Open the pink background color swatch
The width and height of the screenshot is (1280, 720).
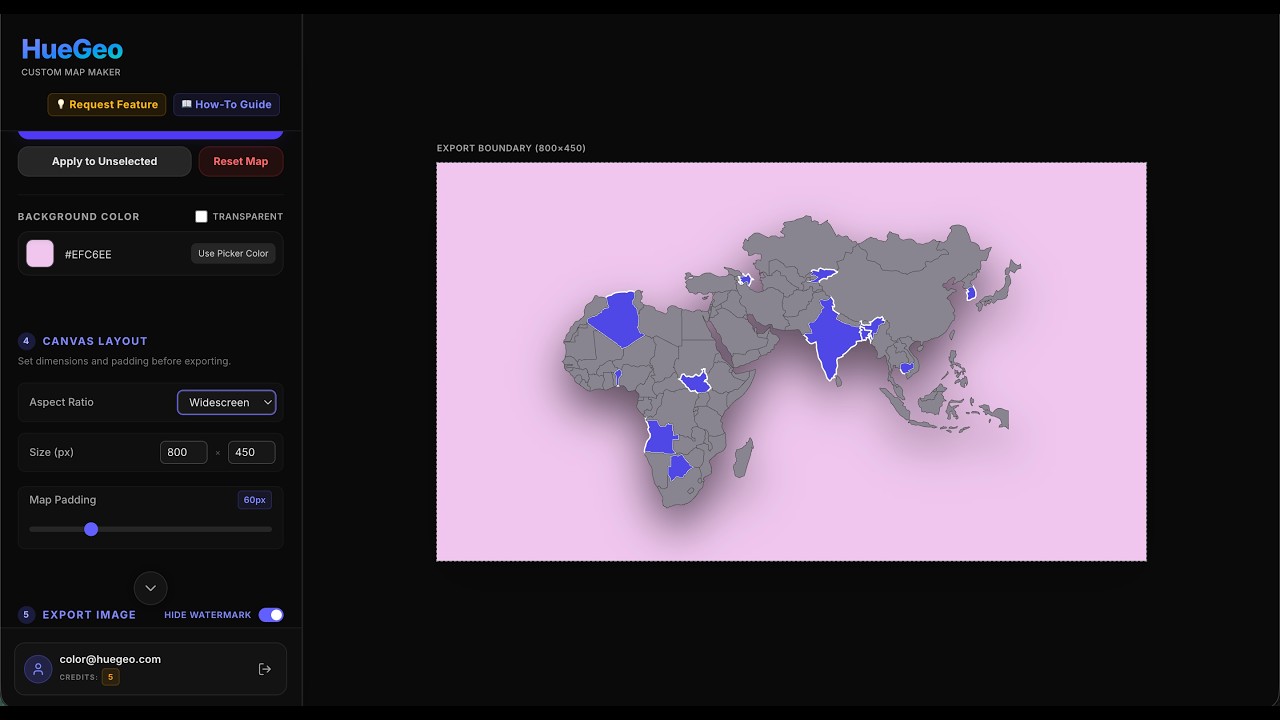(x=40, y=254)
